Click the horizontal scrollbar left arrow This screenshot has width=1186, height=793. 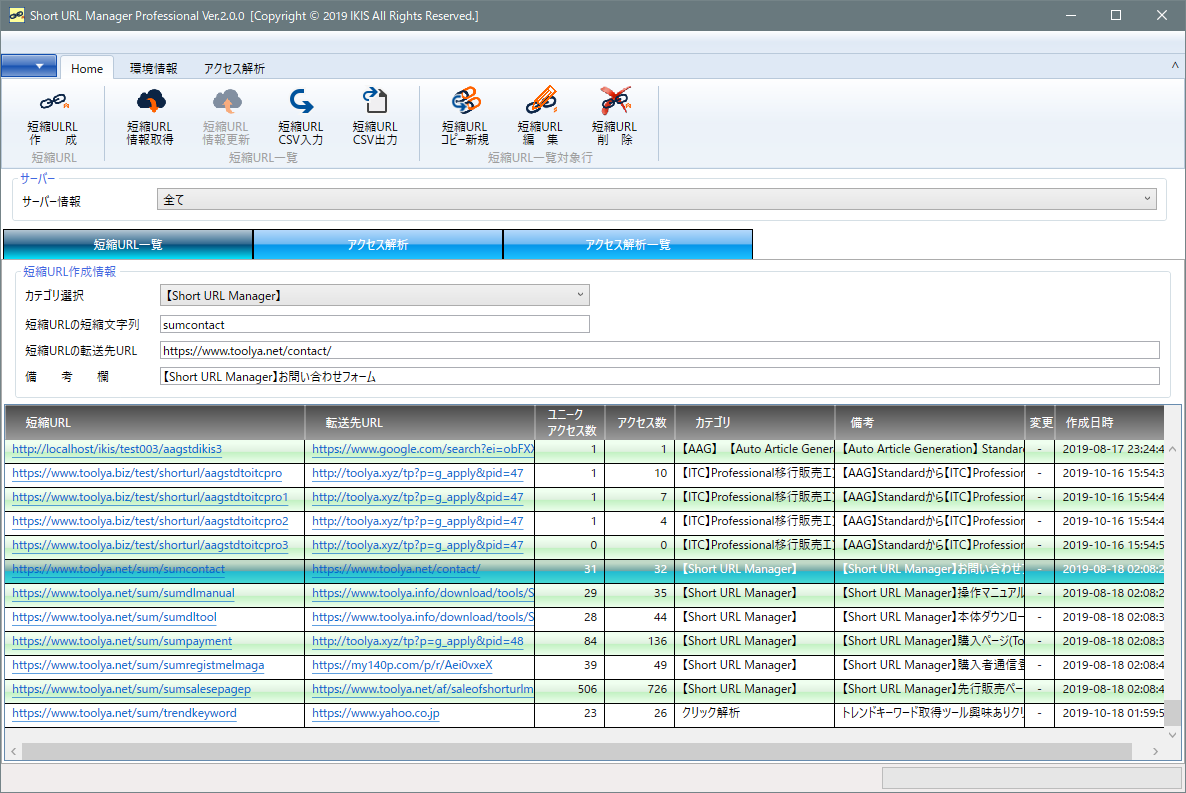coord(14,751)
